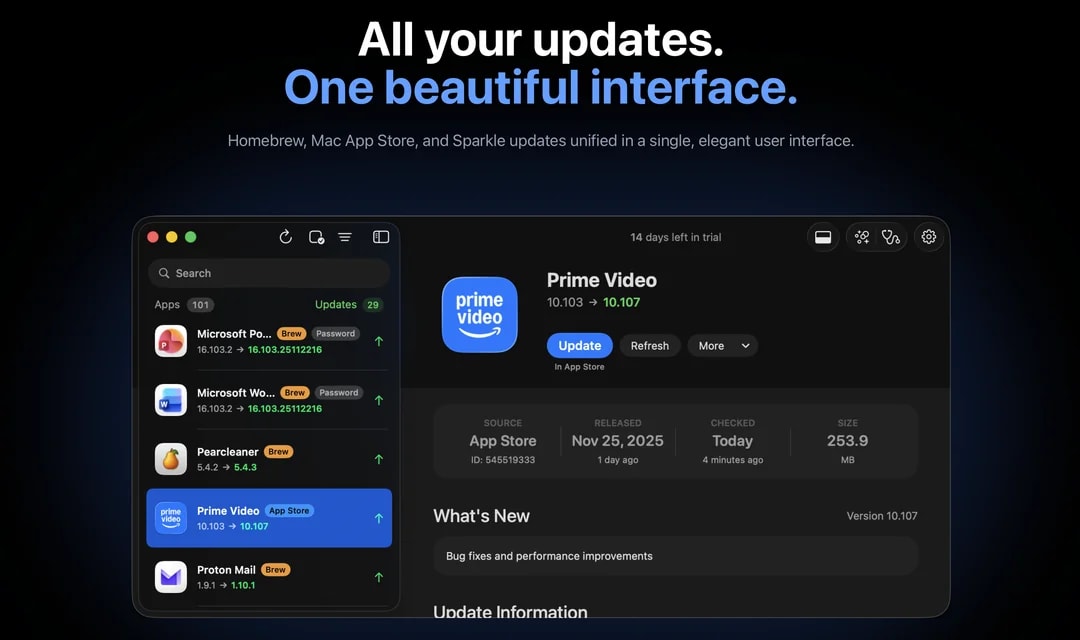Click the Proton Mail app icon
Screen dimensions: 1080x640
pyautogui.click(x=170, y=577)
